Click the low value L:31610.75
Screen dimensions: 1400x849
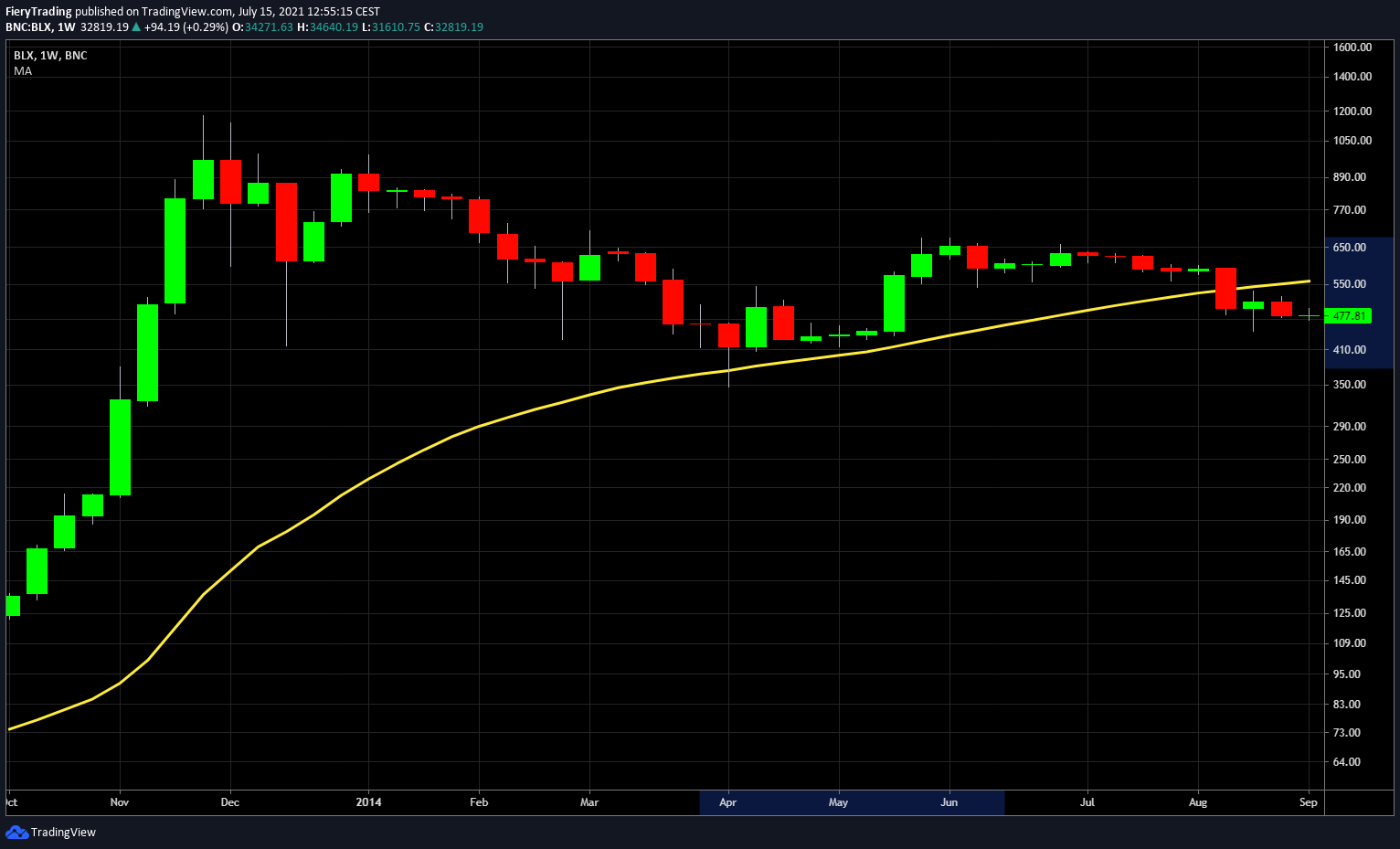click(391, 27)
